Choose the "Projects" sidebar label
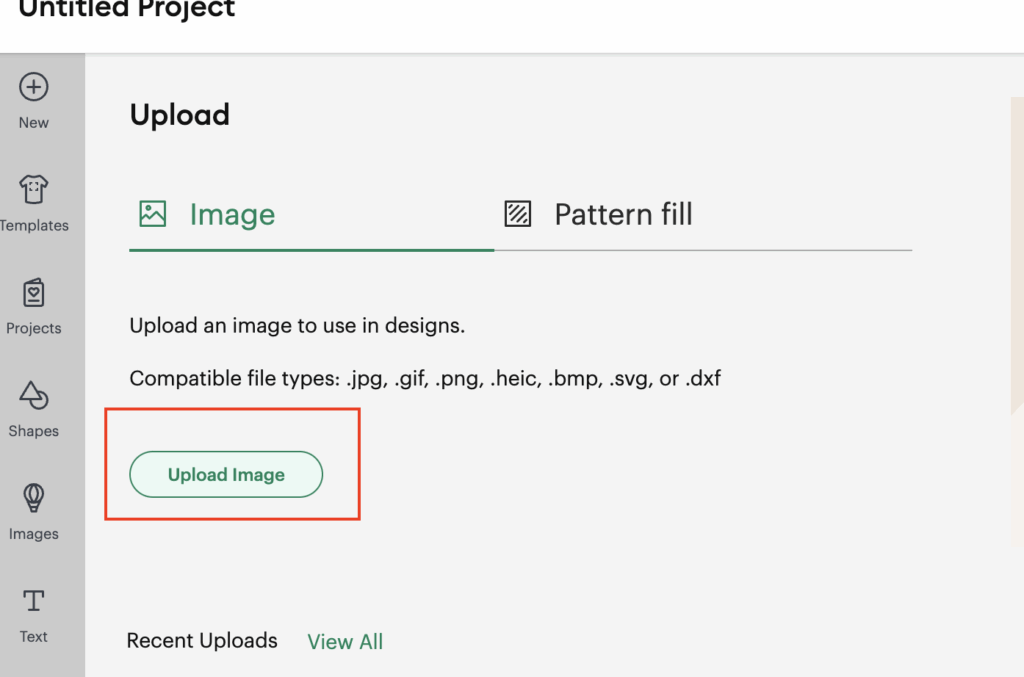The image size is (1024, 677). coord(34,328)
